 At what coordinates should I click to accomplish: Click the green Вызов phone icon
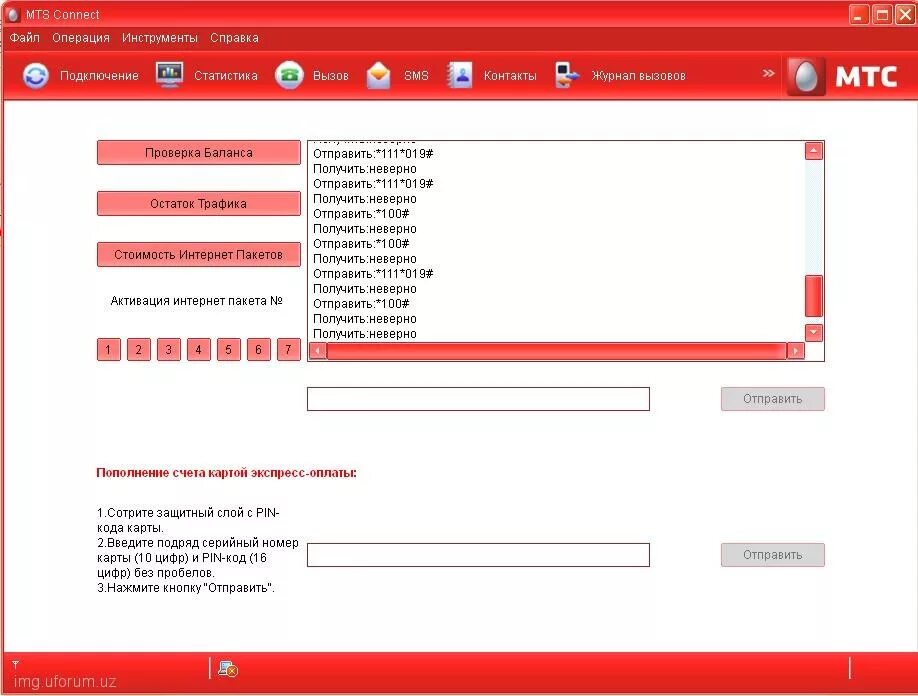pyautogui.click(x=289, y=76)
